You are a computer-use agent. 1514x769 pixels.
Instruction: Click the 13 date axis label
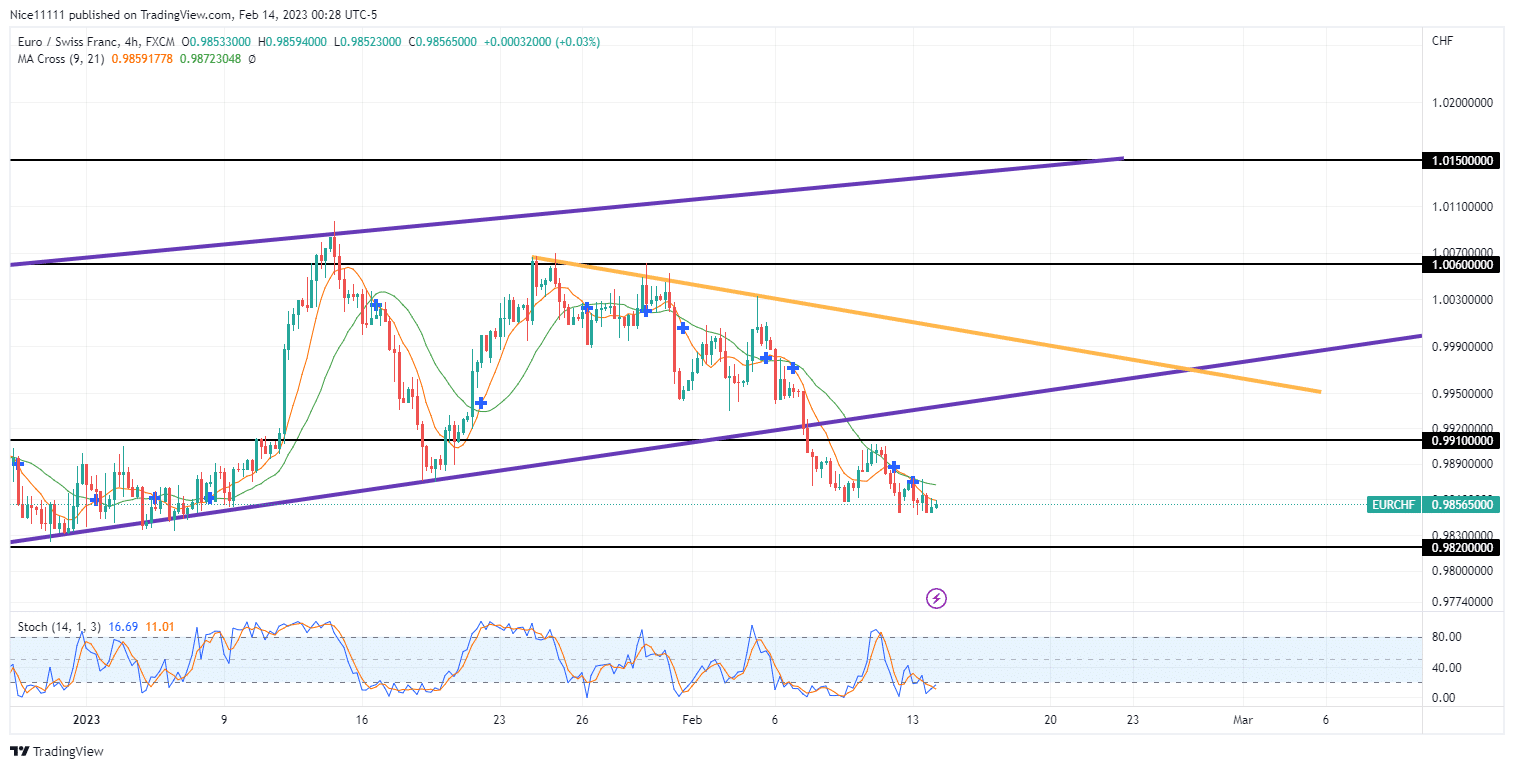[913, 719]
